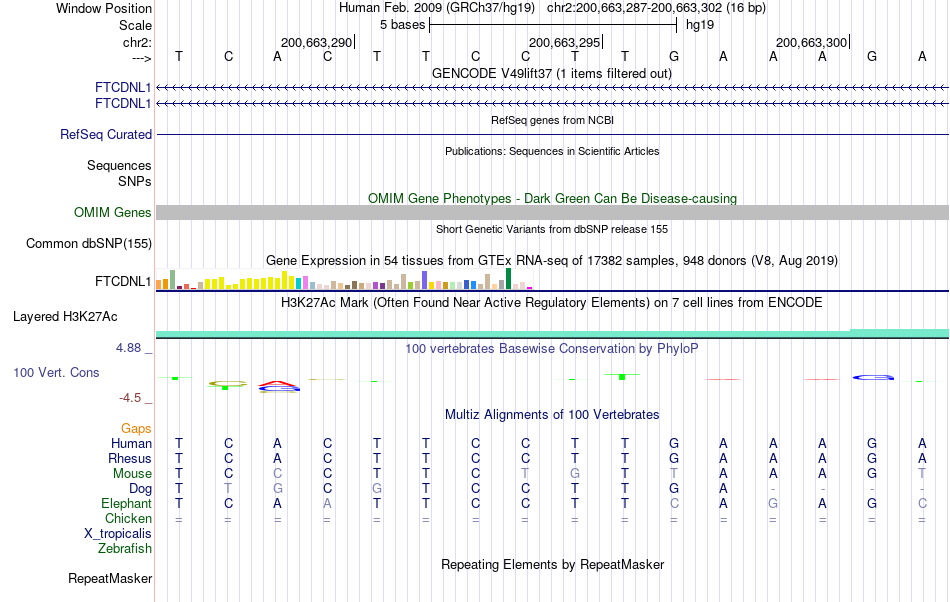This screenshot has height=602, width=950.
Task: Click the hg19 scale bar label
Action: click(700, 25)
